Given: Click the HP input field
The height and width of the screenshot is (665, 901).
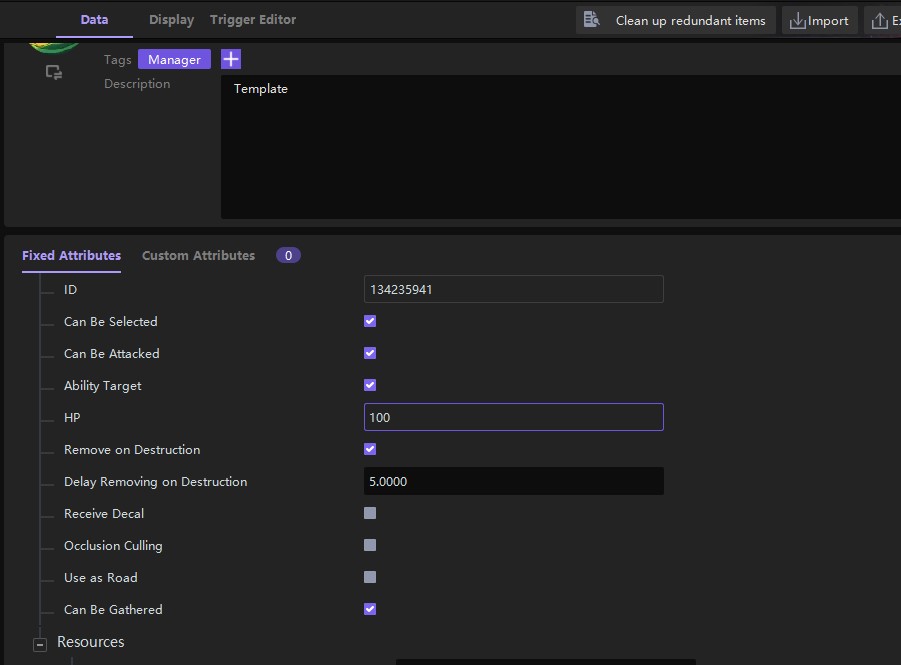Looking at the screenshot, I should pyautogui.click(x=513, y=417).
